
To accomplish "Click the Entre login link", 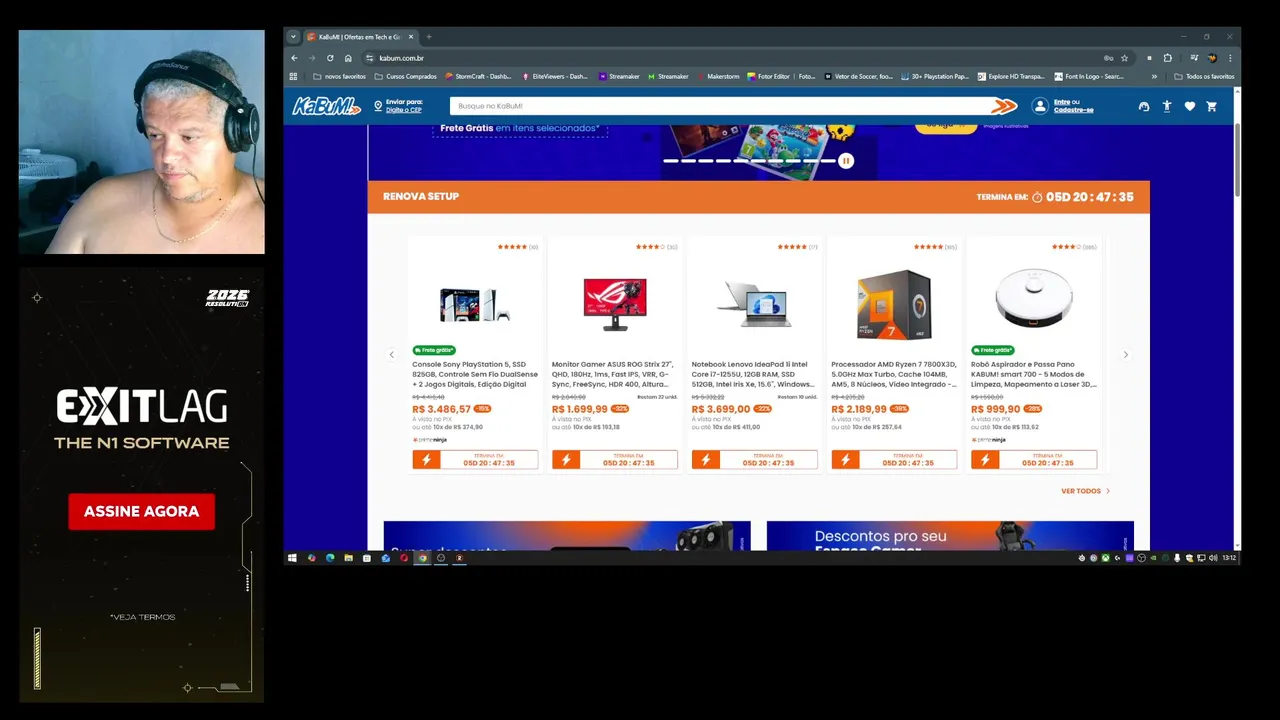I will pyautogui.click(x=1062, y=102).
